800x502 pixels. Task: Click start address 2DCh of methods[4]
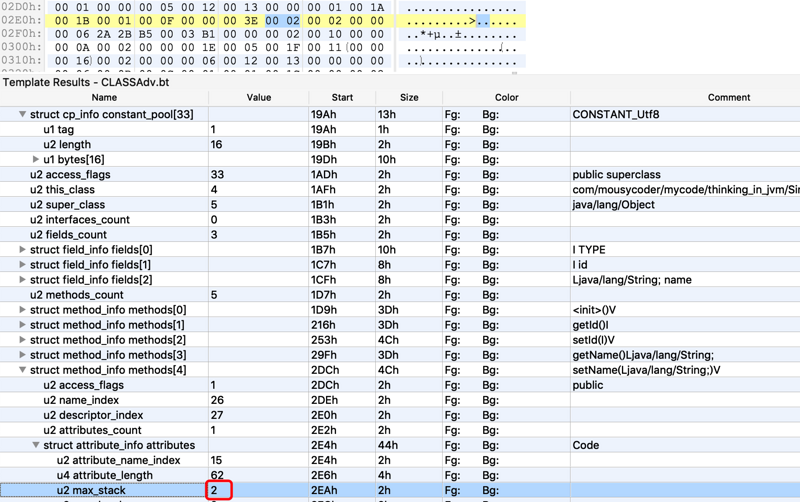pyautogui.click(x=325, y=370)
